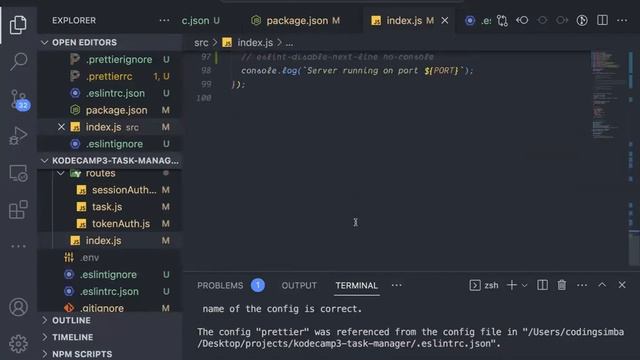Open the Run and Debug view

click(x=18, y=136)
